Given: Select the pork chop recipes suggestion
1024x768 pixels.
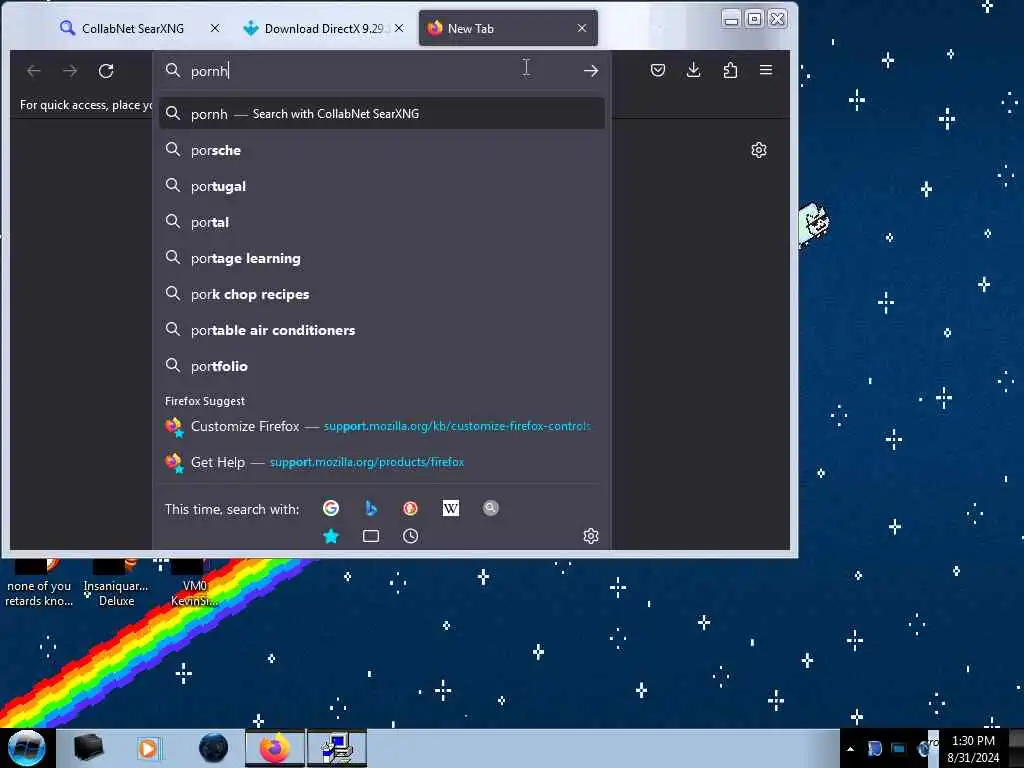Looking at the screenshot, I should pos(381,294).
